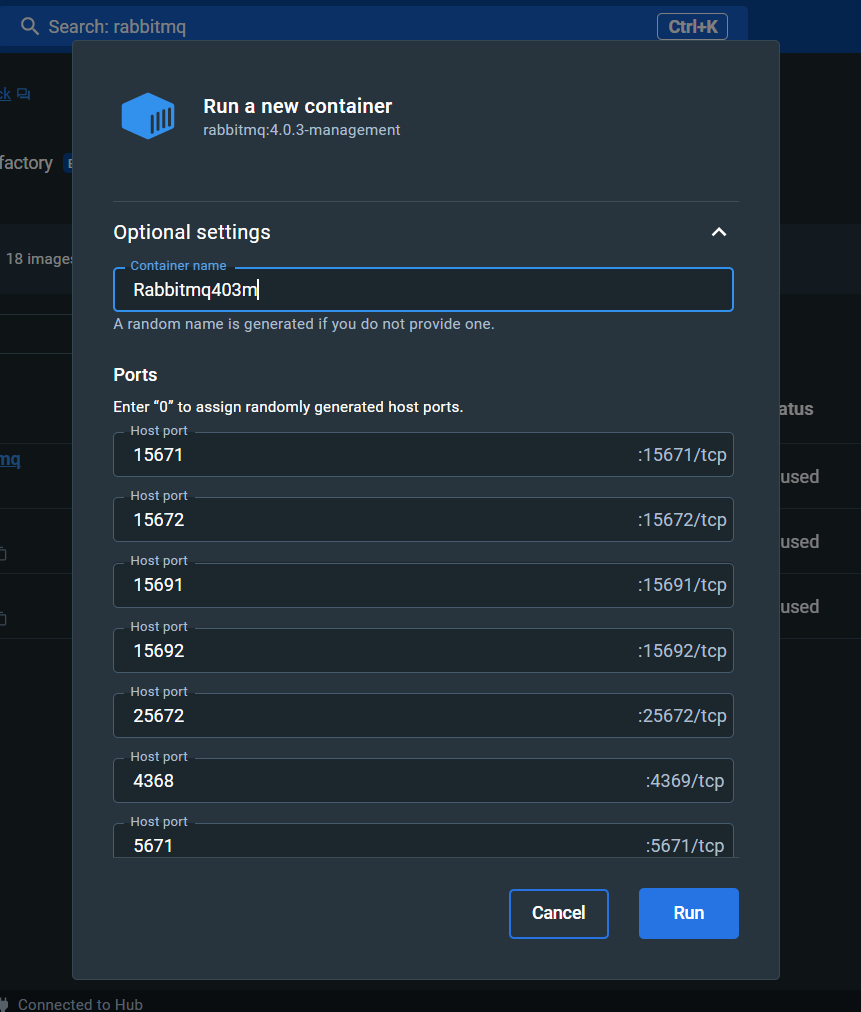Image resolution: width=861 pixels, height=1012 pixels.
Task: Click the 'Connected to Hub' status text
Action: coord(80,1004)
